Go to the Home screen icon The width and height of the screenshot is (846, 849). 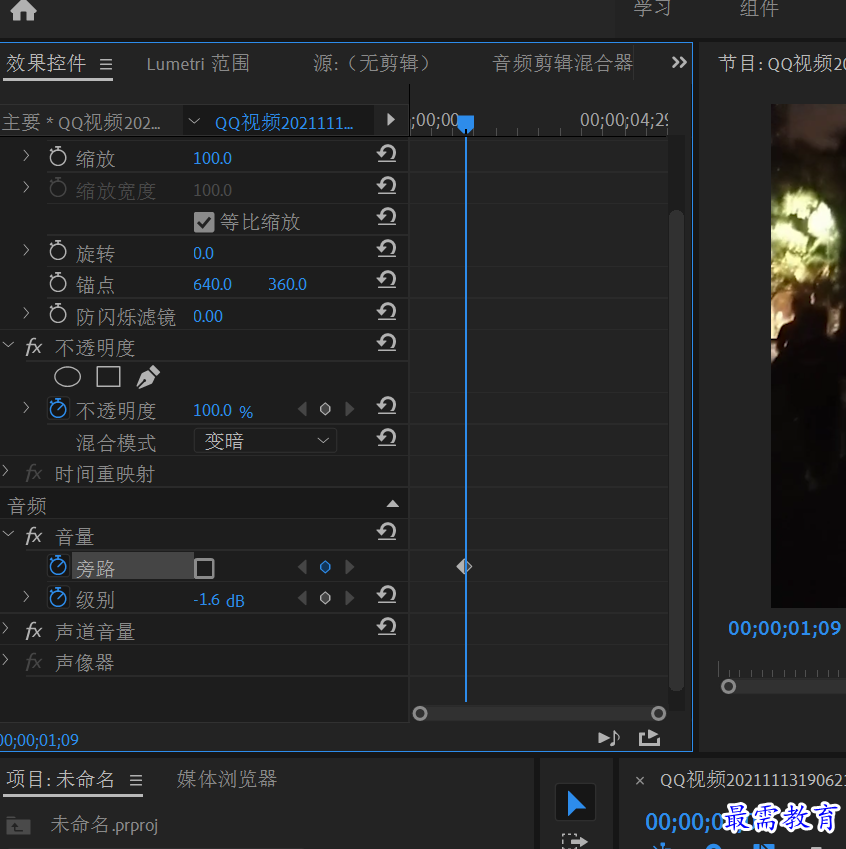[23, 10]
